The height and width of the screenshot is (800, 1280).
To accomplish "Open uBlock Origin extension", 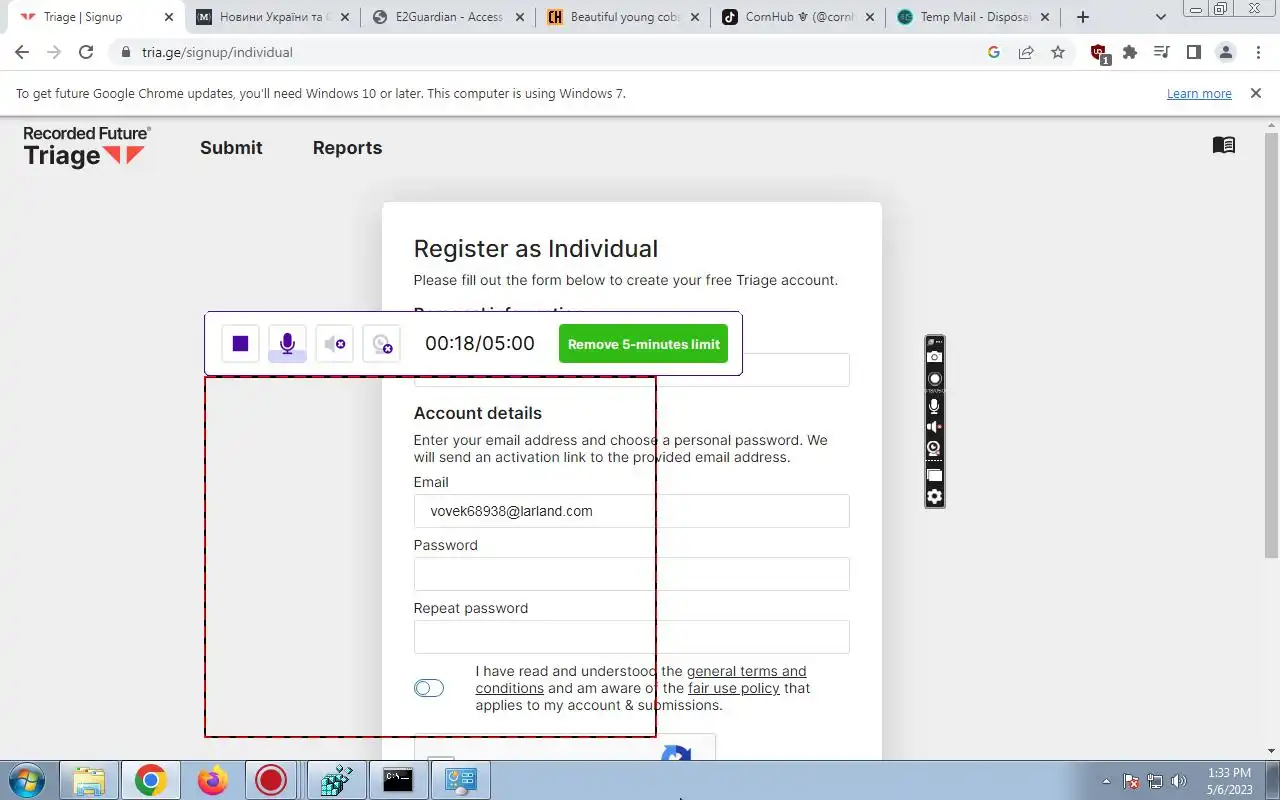I will [x=1099, y=53].
